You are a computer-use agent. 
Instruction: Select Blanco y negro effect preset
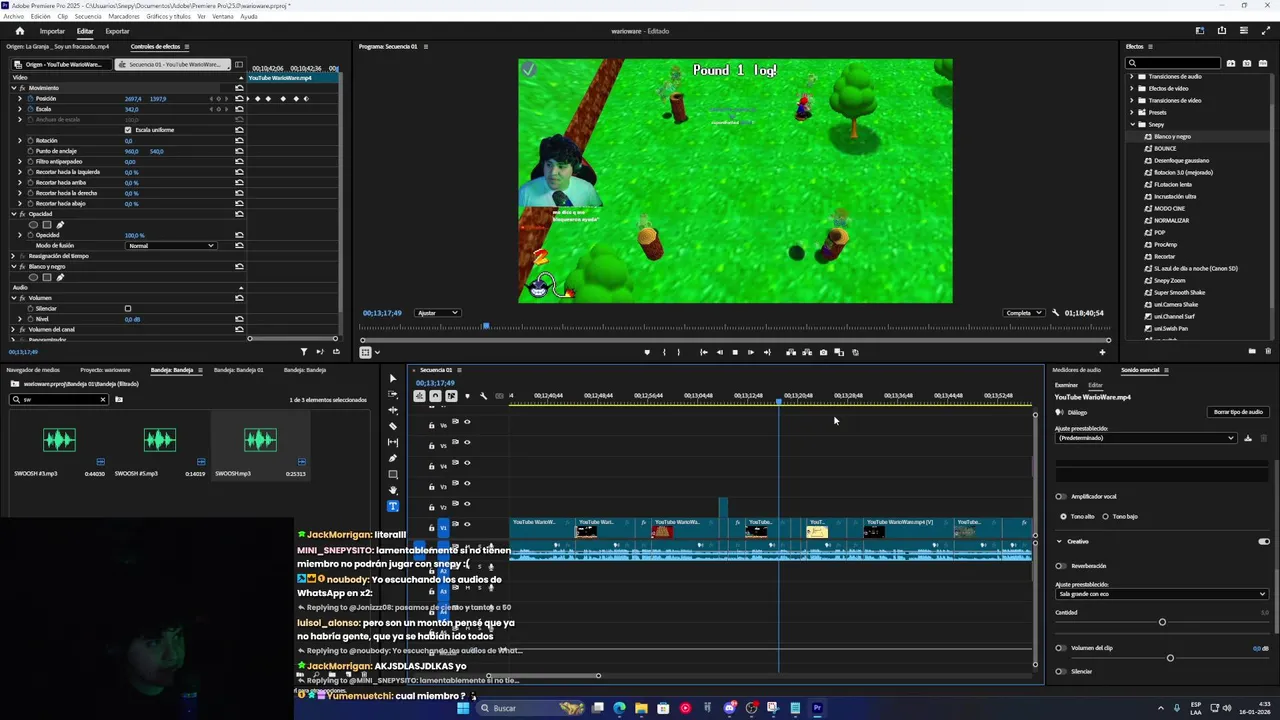1172,136
